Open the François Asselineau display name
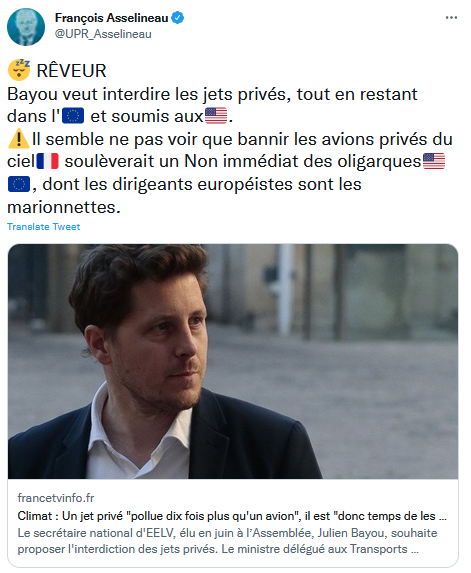This screenshot has height=573, width=471. coord(111,18)
